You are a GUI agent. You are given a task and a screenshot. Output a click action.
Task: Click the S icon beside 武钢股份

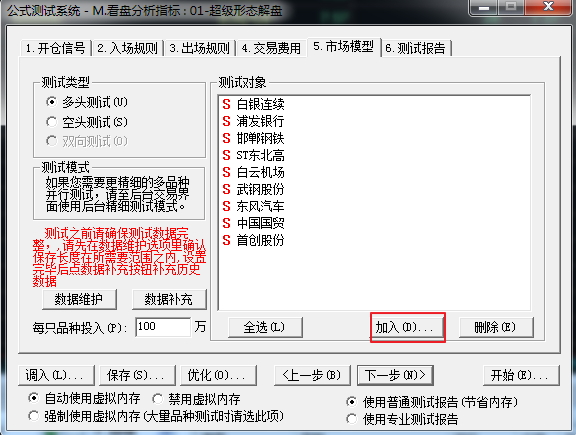(x=226, y=189)
